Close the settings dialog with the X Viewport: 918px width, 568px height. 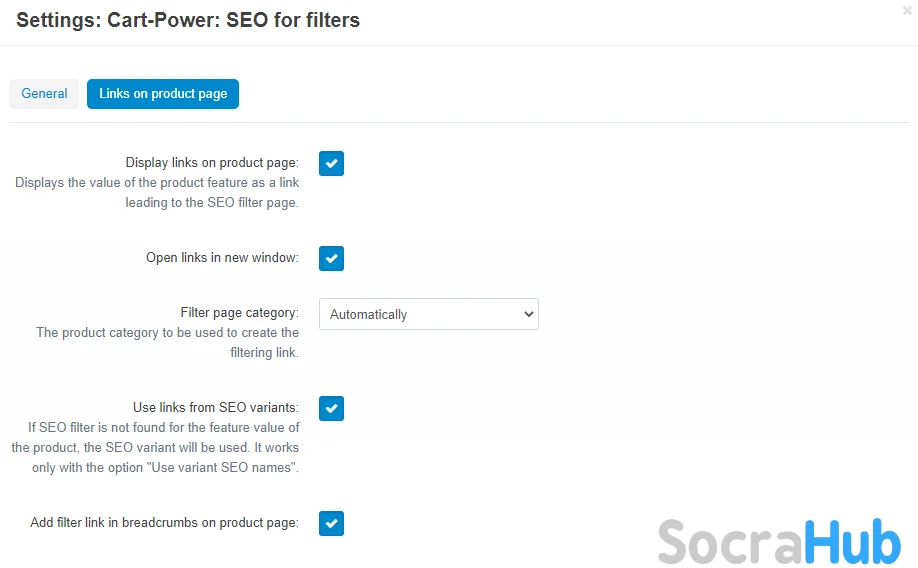point(907,10)
